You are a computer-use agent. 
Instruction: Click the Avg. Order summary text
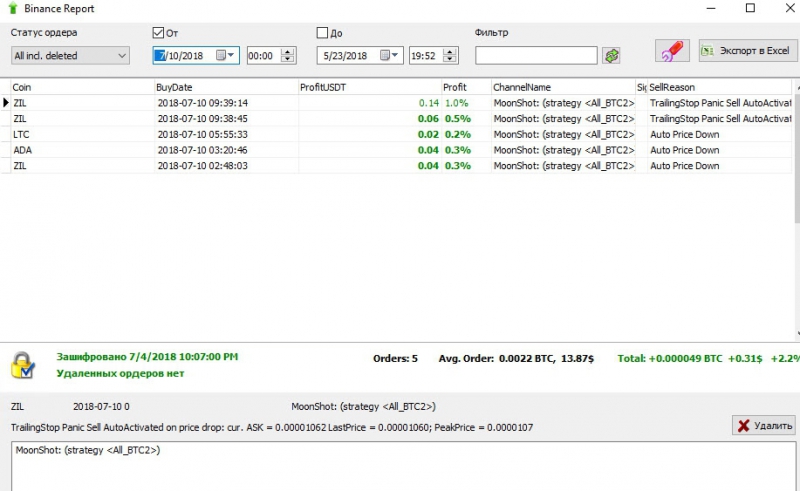point(516,358)
